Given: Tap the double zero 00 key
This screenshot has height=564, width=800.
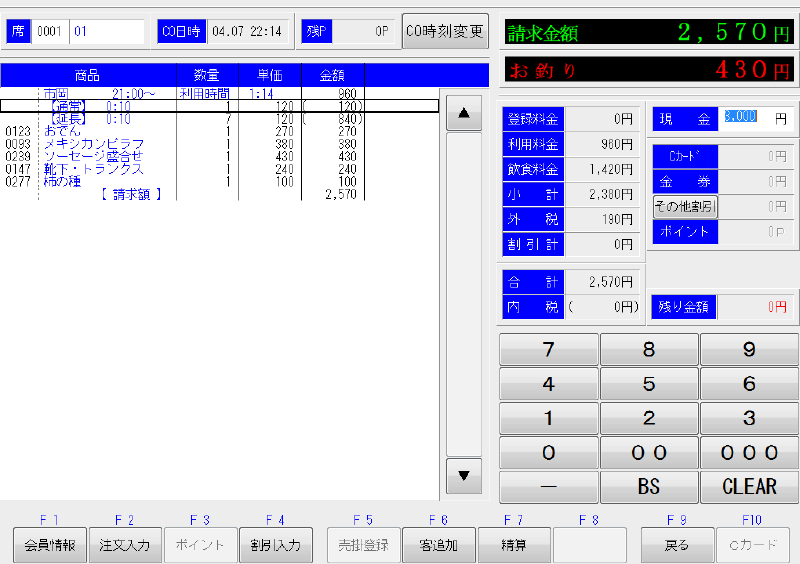Looking at the screenshot, I should [649, 452].
